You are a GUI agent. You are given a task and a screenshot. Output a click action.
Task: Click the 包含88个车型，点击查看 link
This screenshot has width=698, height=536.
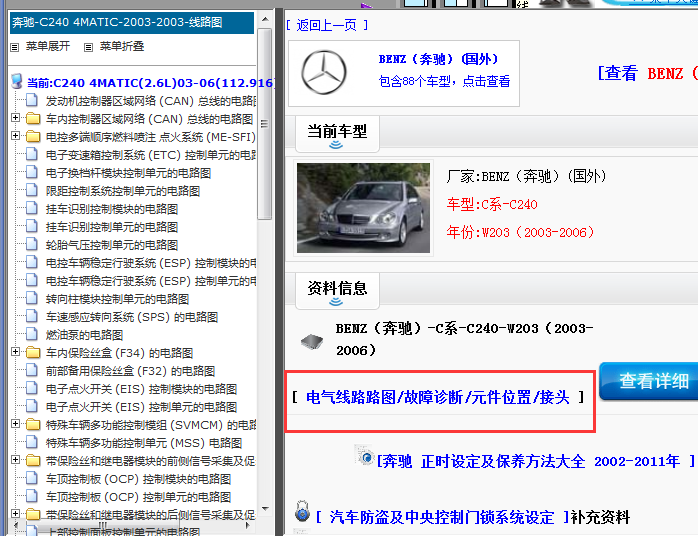point(444,81)
